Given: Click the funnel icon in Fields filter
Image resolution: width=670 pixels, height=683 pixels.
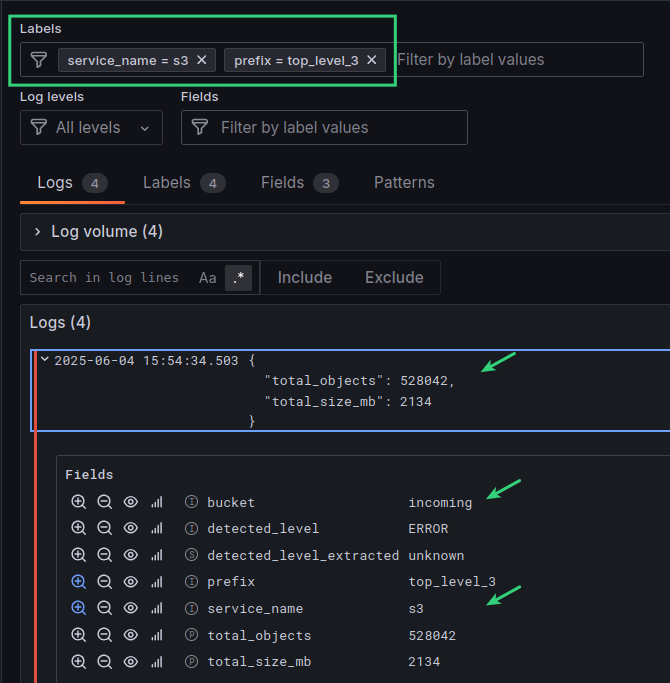Looking at the screenshot, I should 200,128.
